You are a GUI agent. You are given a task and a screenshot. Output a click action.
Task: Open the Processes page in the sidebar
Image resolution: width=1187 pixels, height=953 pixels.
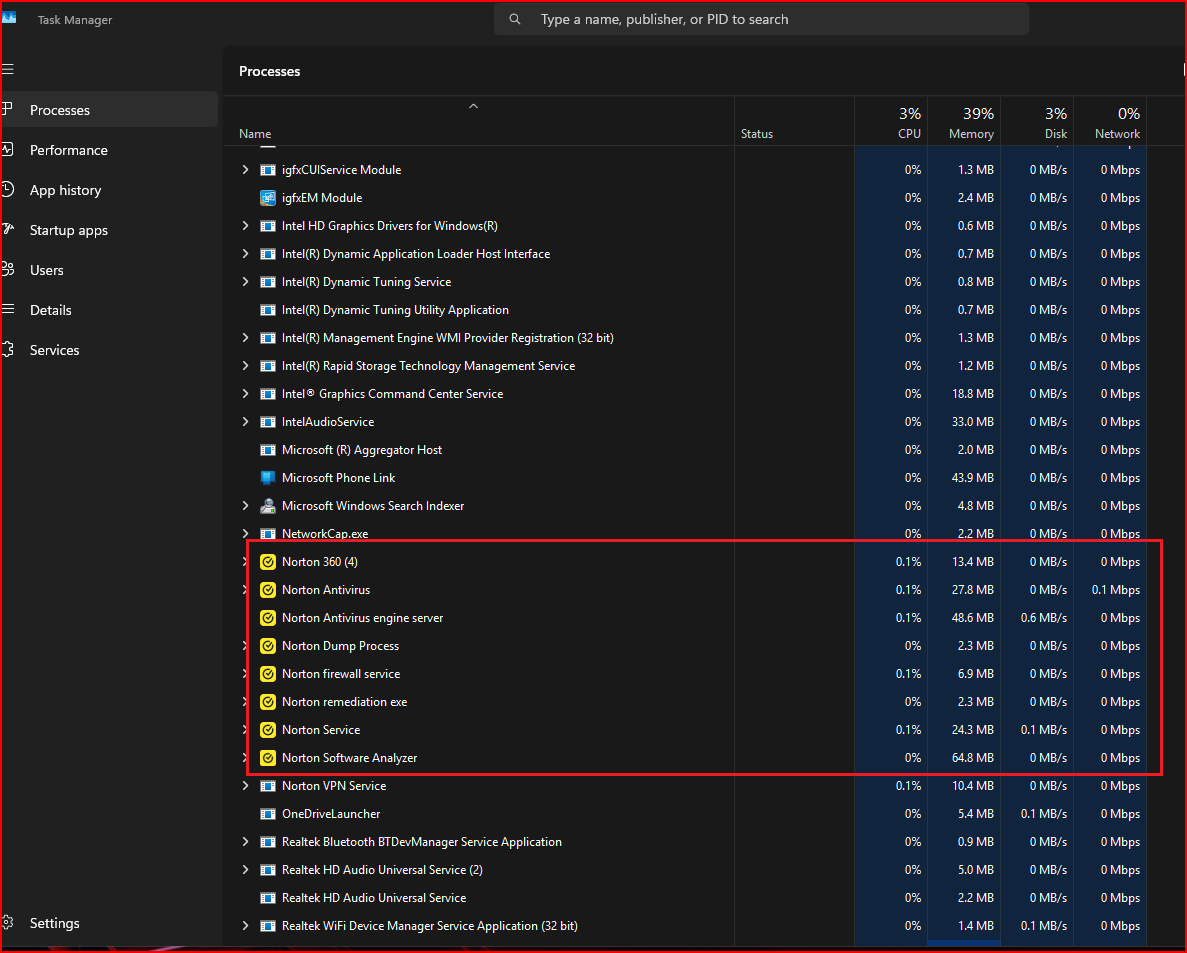tap(110, 110)
